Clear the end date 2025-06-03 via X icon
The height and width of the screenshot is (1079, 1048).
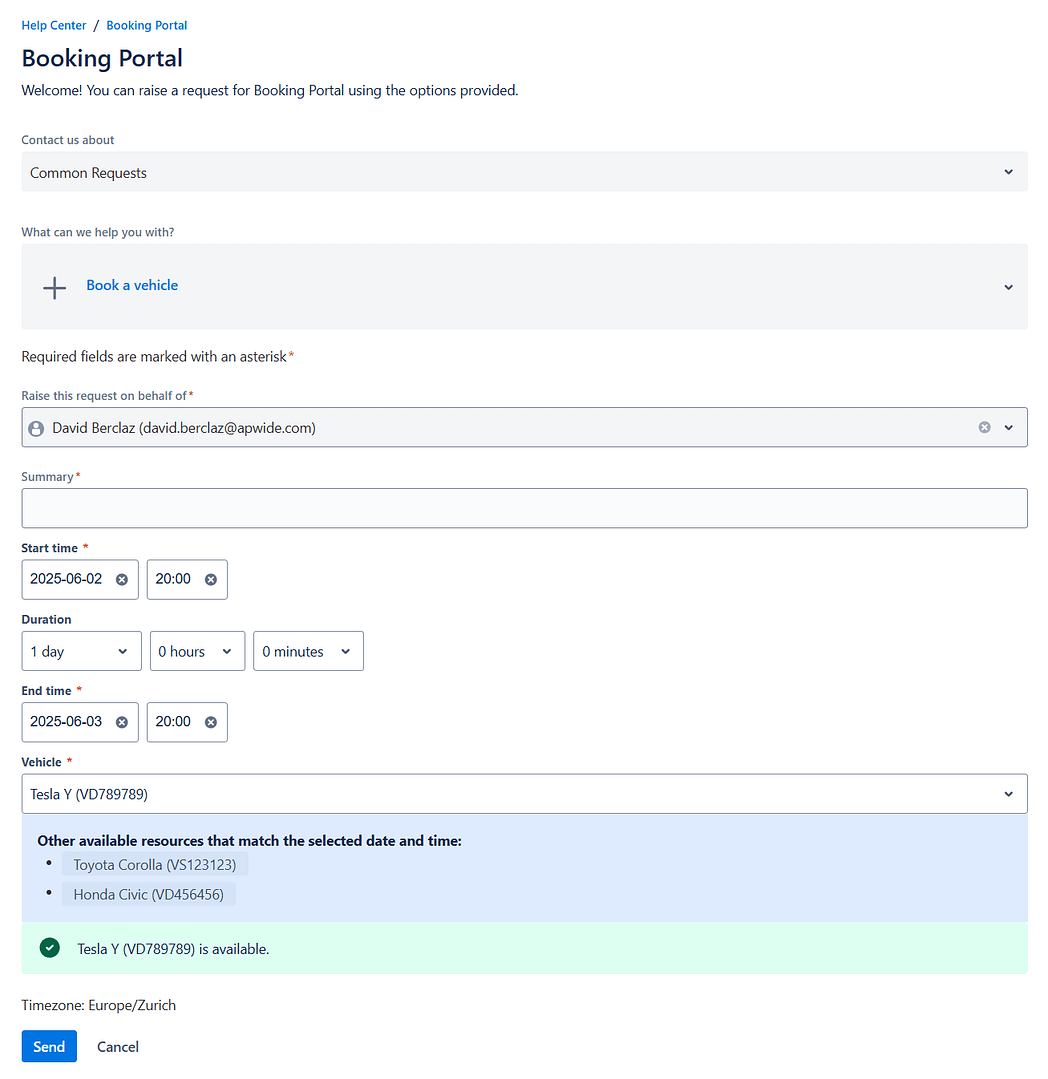pos(122,721)
